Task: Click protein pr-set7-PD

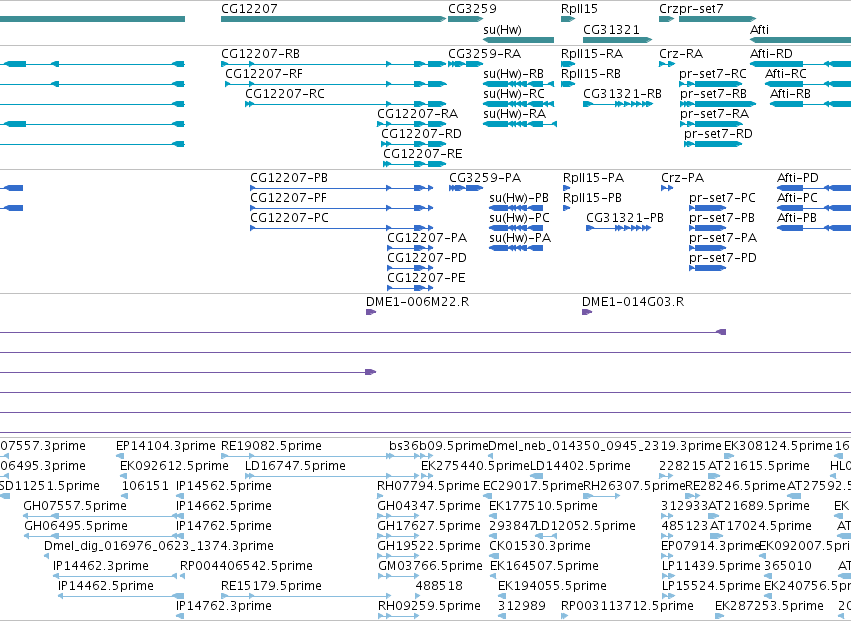Action: 708,268
